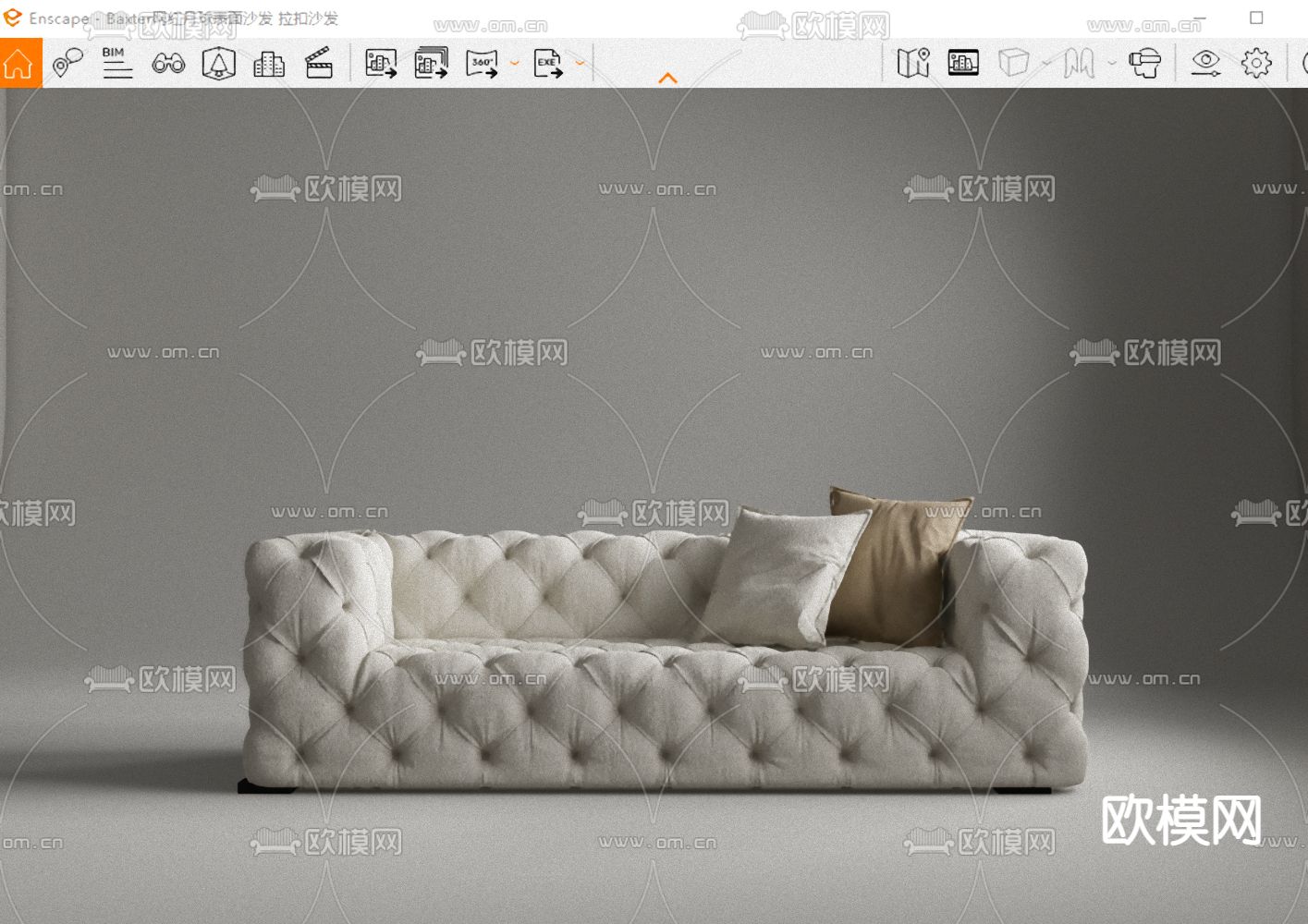Click the greyed cube view mode icon
1308x924 pixels.
(1014, 63)
